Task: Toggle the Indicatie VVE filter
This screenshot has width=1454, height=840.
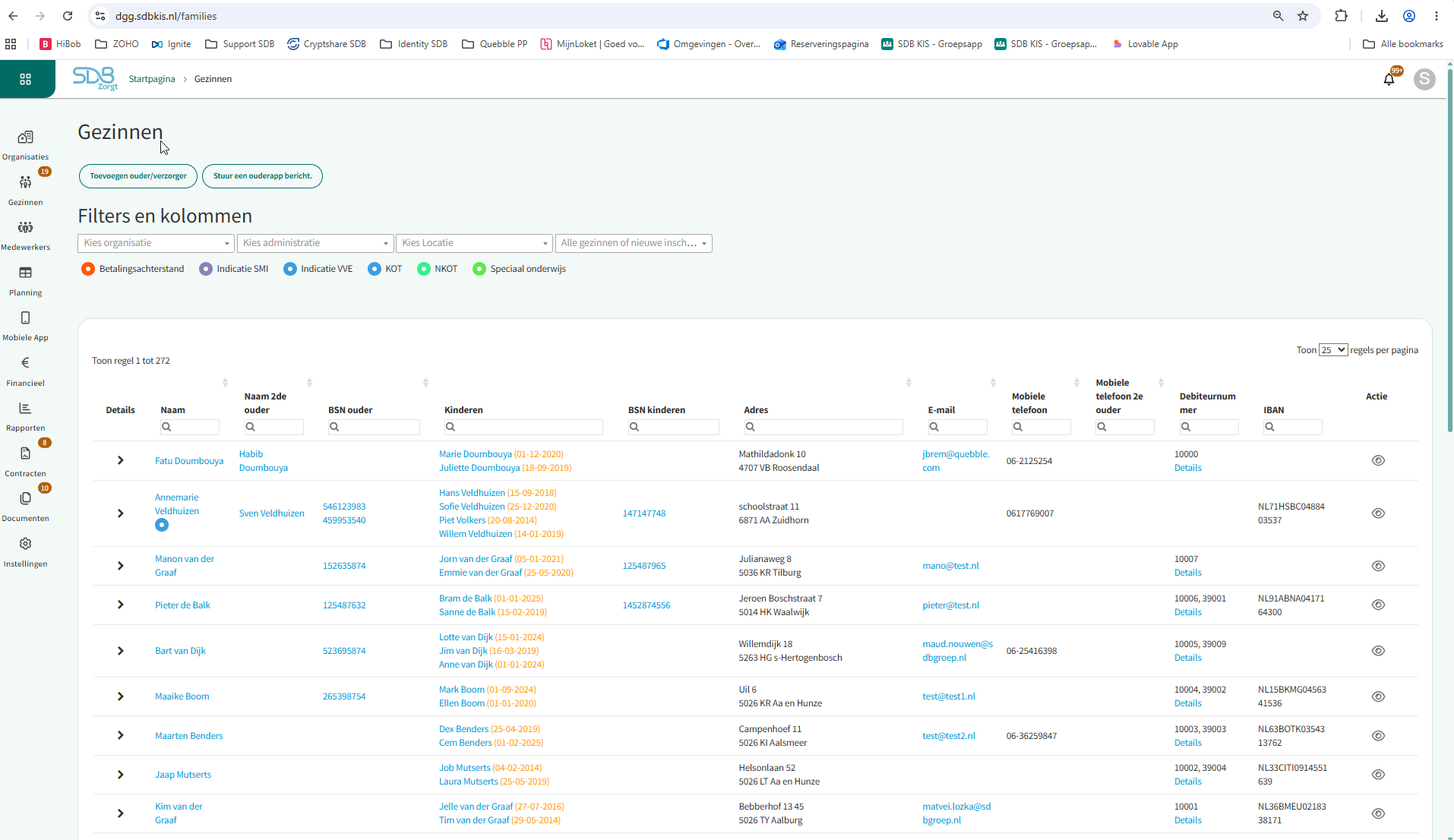Action: [x=290, y=269]
